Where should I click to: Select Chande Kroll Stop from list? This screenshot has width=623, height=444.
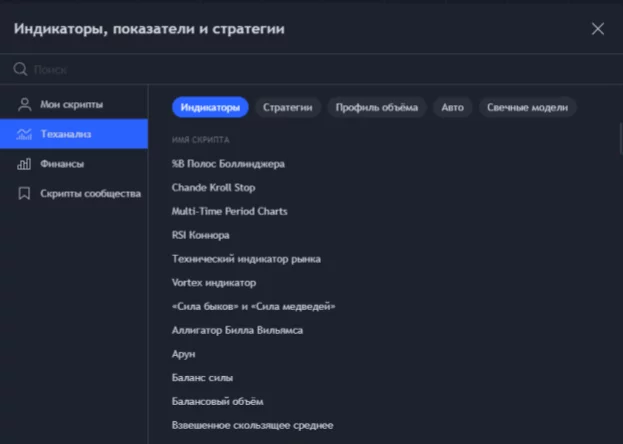(x=213, y=187)
